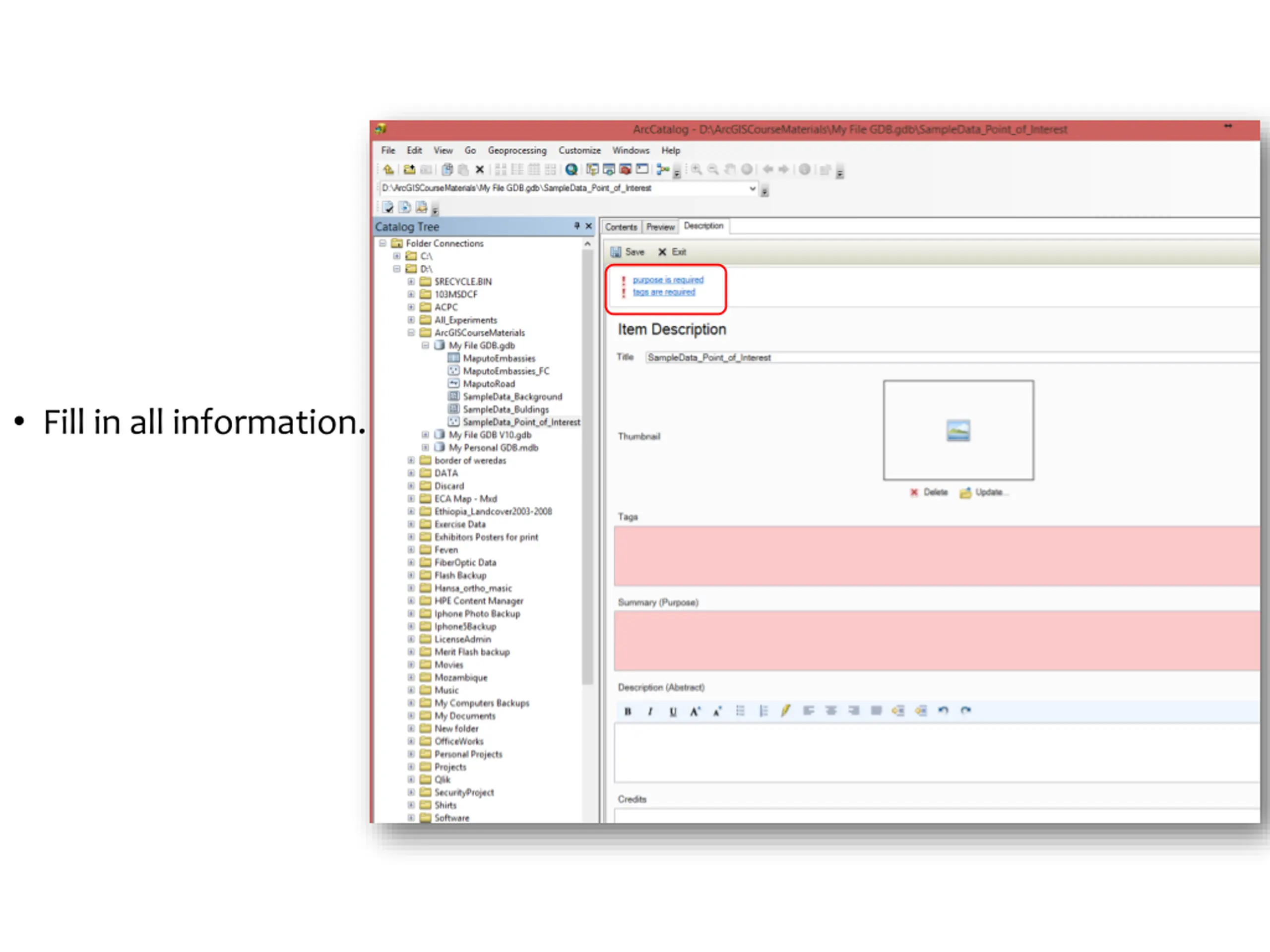Viewport: 1270px width, 952px height.
Task: Click the Up One Level toolbar icon
Action: pos(389,169)
